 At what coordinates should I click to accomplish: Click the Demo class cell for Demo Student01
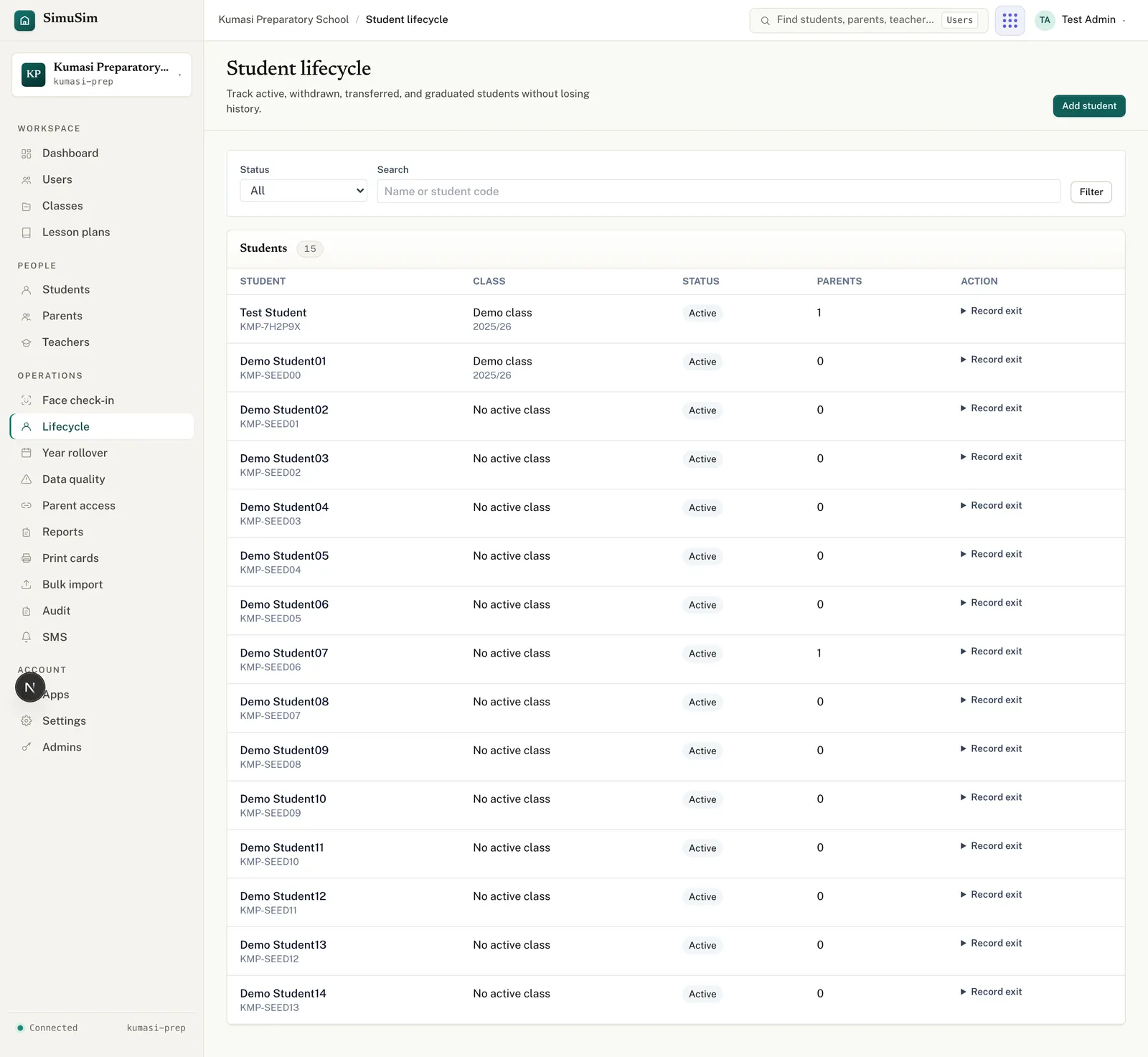click(502, 367)
